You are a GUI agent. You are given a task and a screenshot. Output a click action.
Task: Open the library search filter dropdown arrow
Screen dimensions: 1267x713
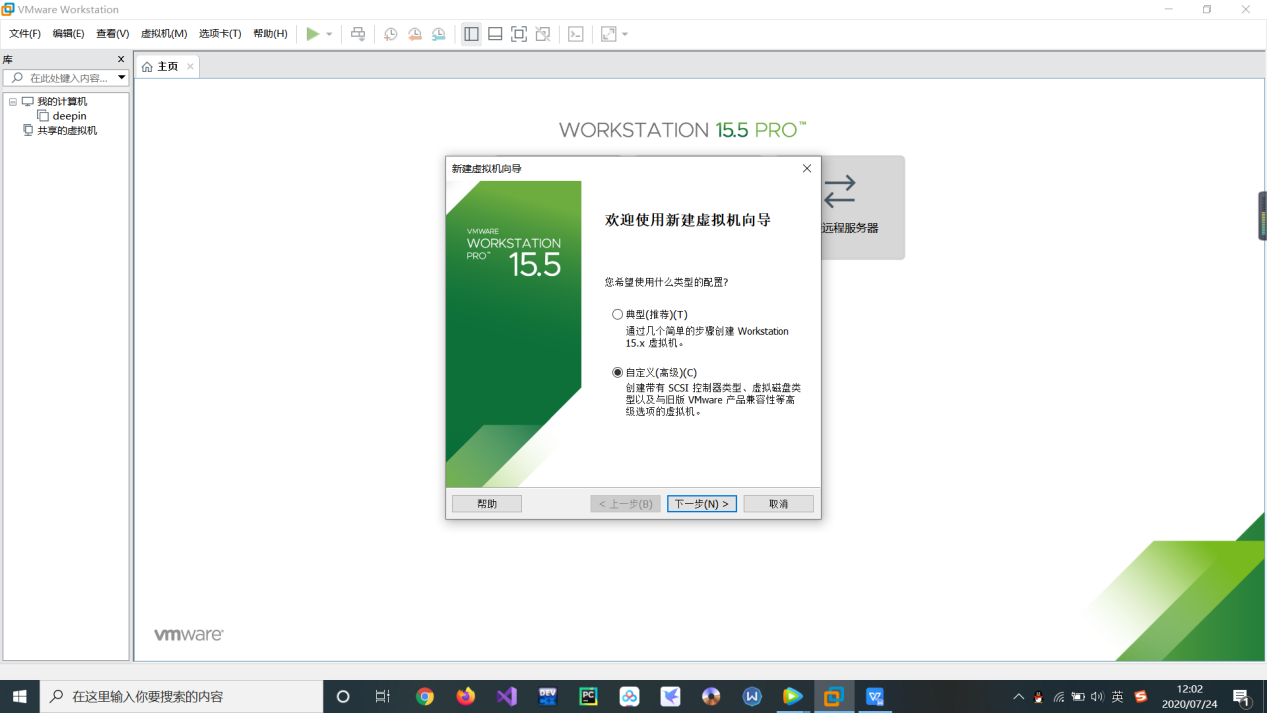pyautogui.click(x=122, y=78)
